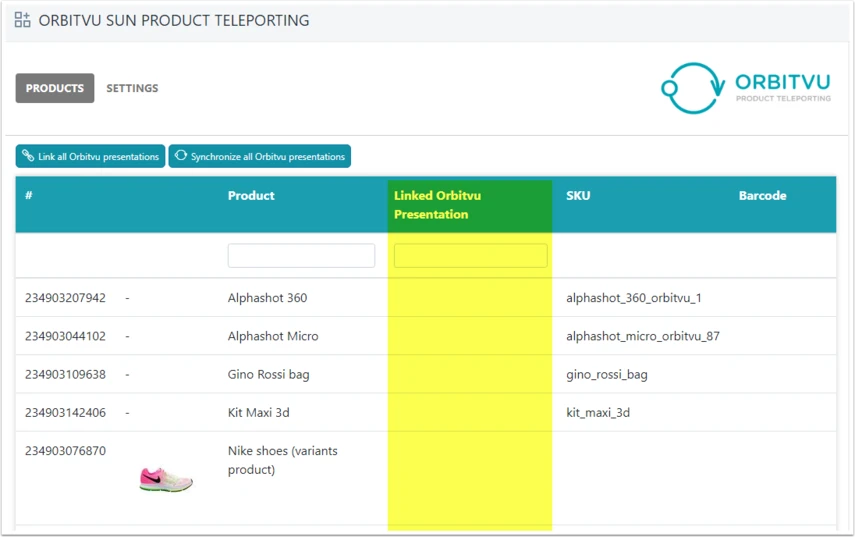Click the Product column header
Viewport: 855px width, 537px height.
pos(251,196)
